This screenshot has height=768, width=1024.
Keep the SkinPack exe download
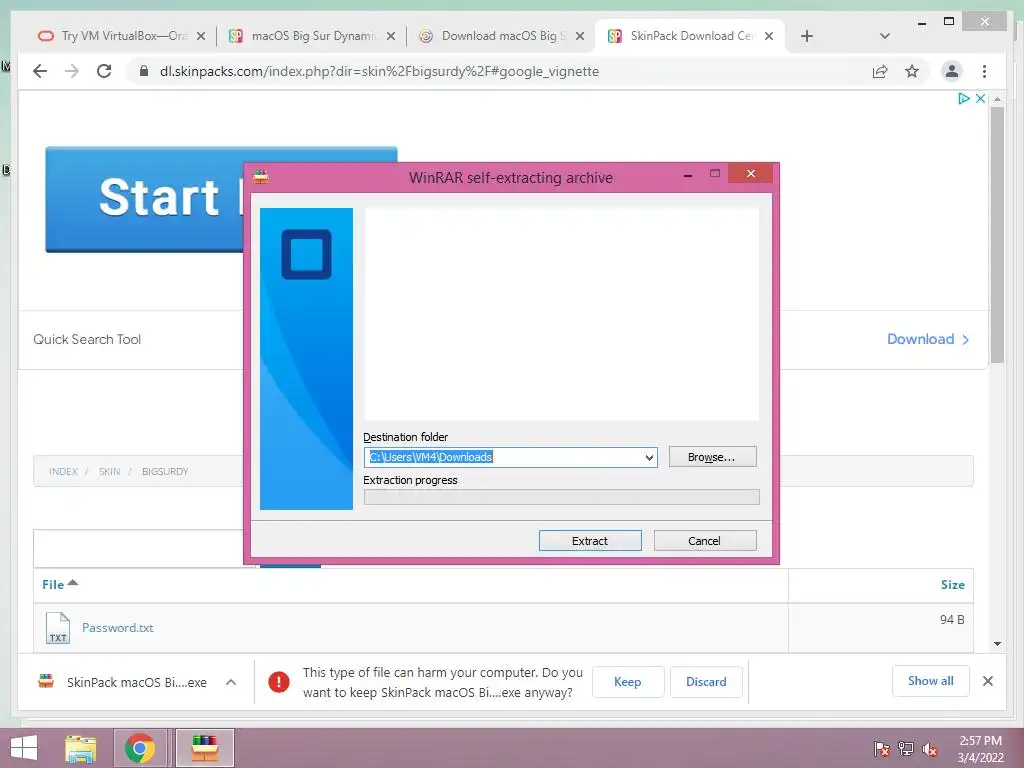click(x=628, y=682)
